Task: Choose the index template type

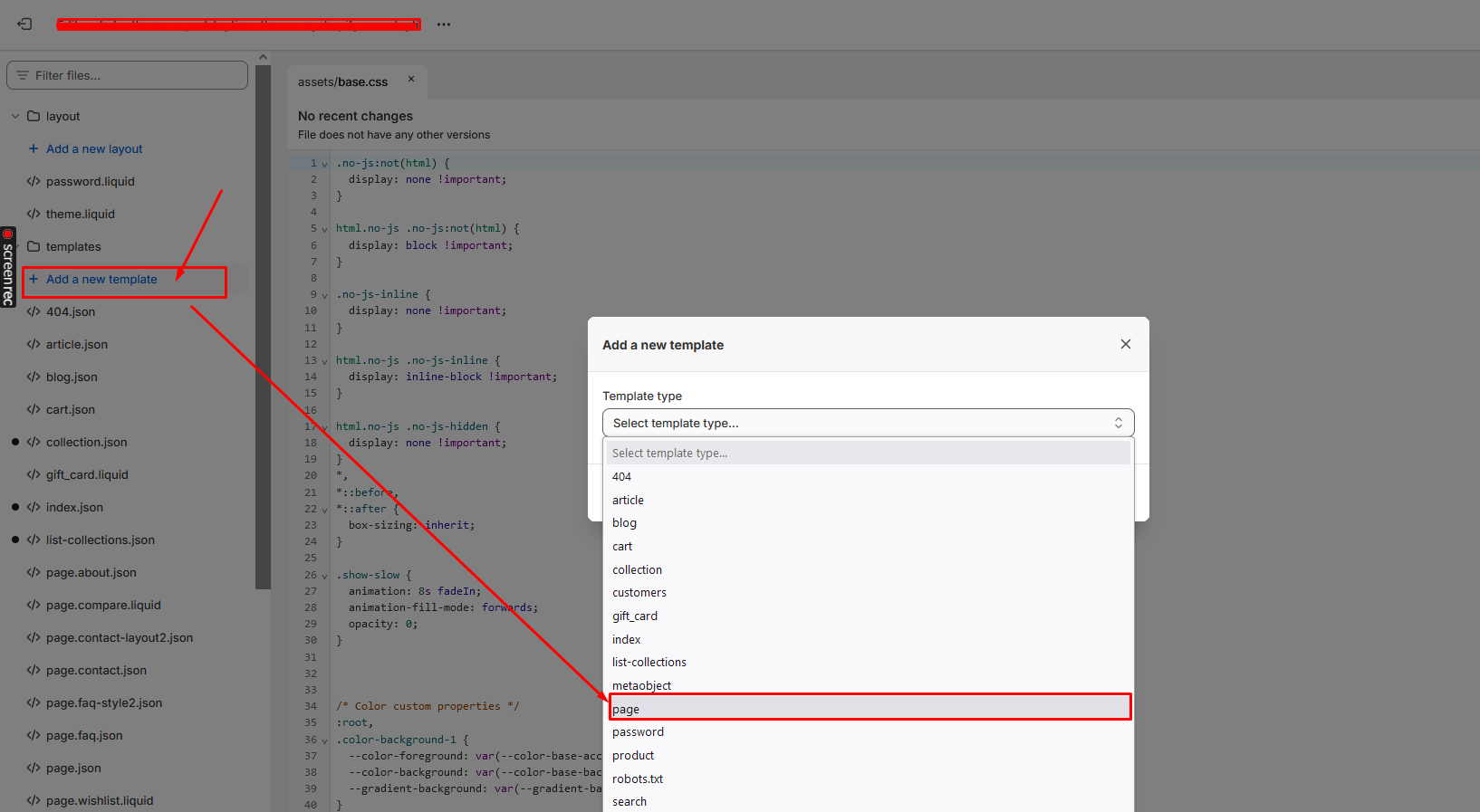Action: (x=869, y=639)
